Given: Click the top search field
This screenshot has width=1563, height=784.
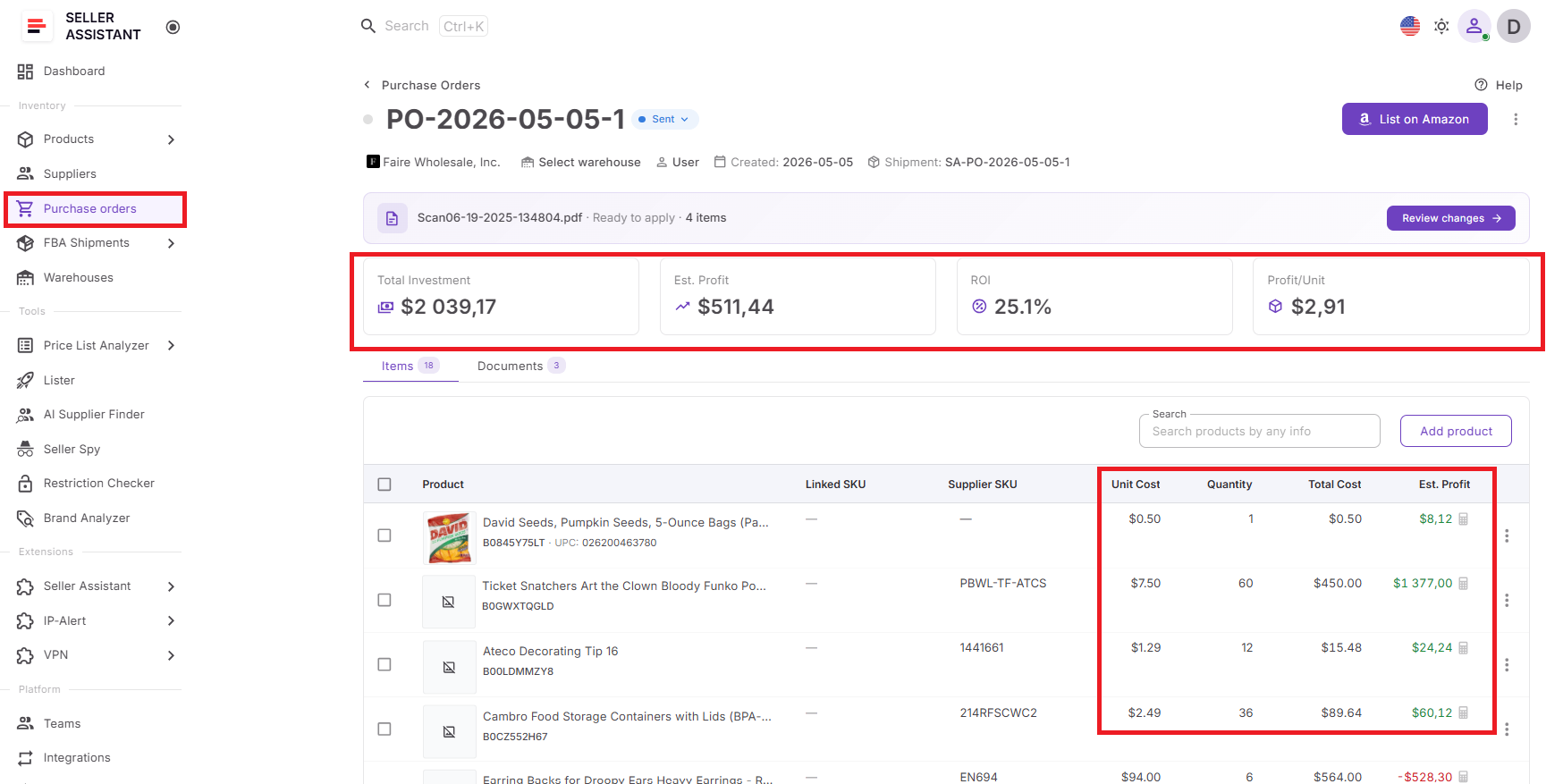Looking at the screenshot, I should tap(424, 26).
